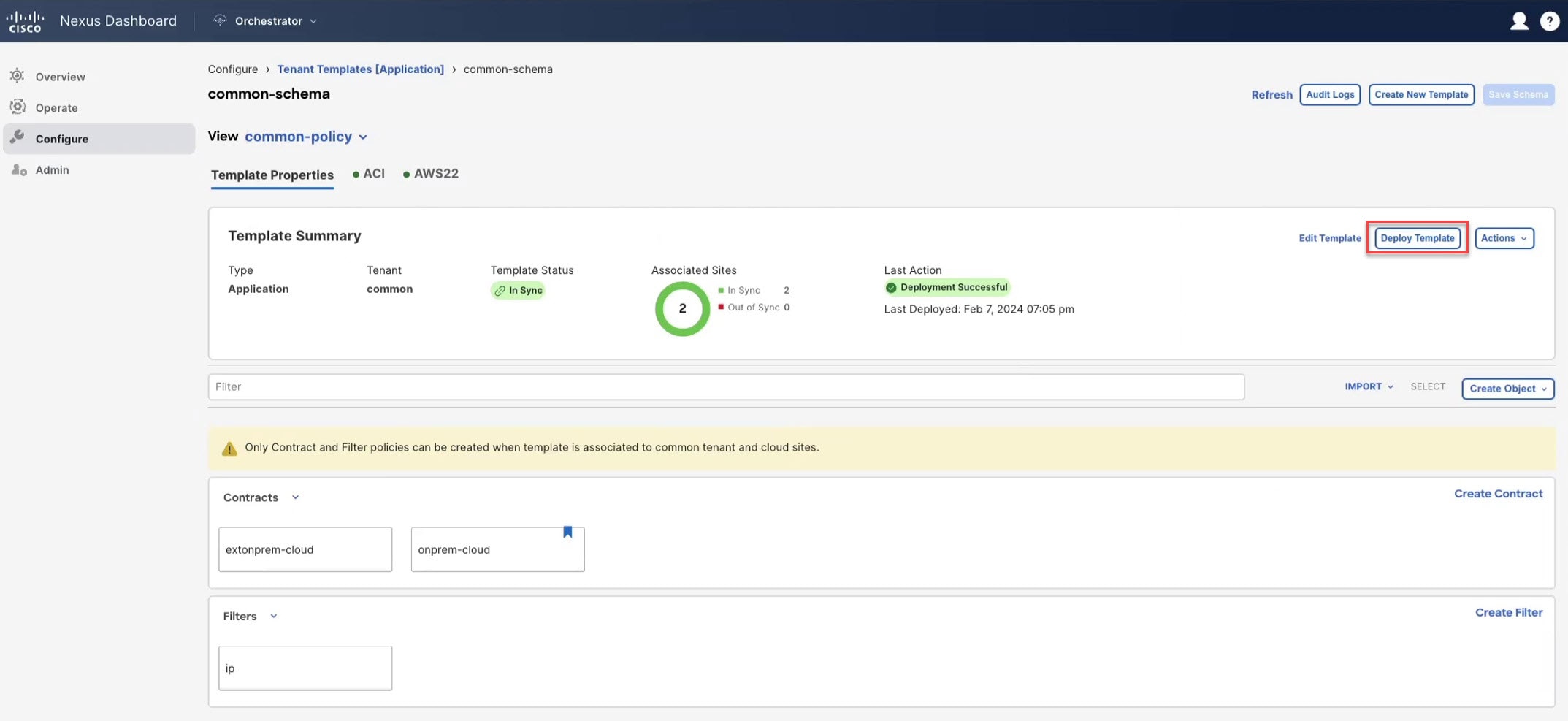Screen dimensions: 1568x721
Task: Click the Orchestrator service icon
Action: 220,20
